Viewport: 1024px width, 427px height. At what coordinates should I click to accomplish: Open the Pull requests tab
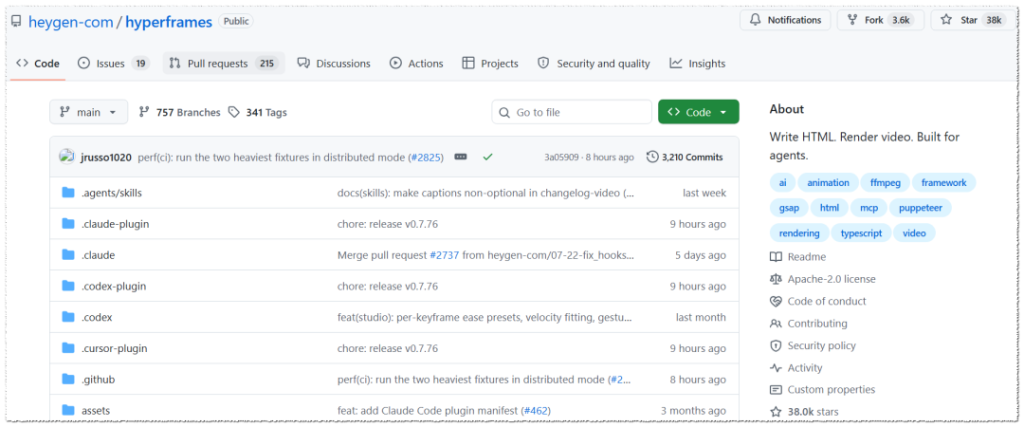point(223,63)
